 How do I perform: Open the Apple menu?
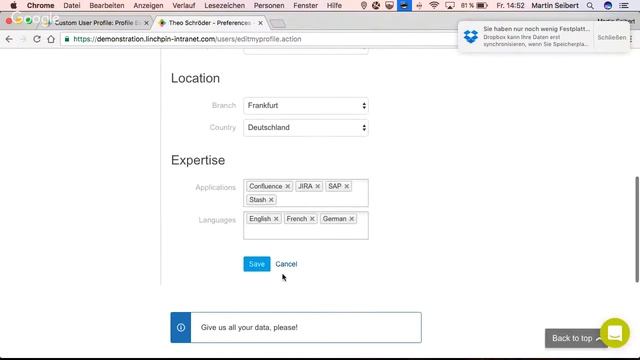pyautogui.click(x=13, y=6)
